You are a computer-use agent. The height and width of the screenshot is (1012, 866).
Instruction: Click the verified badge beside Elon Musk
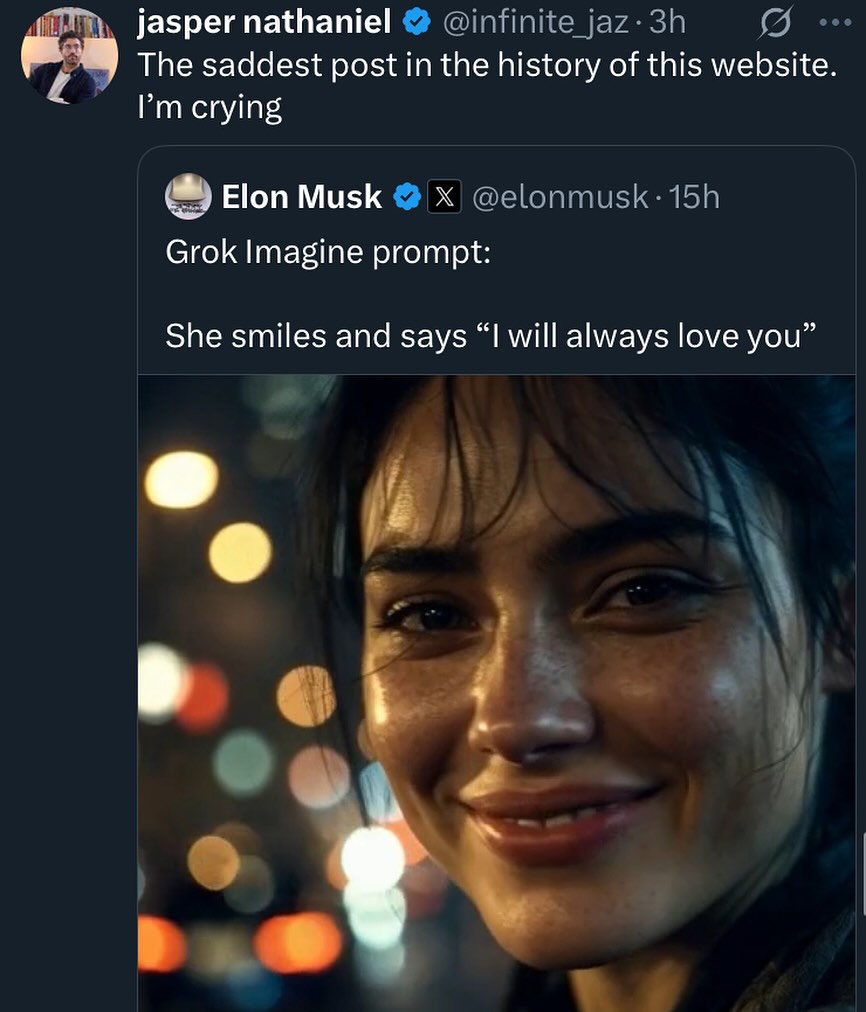point(406,197)
